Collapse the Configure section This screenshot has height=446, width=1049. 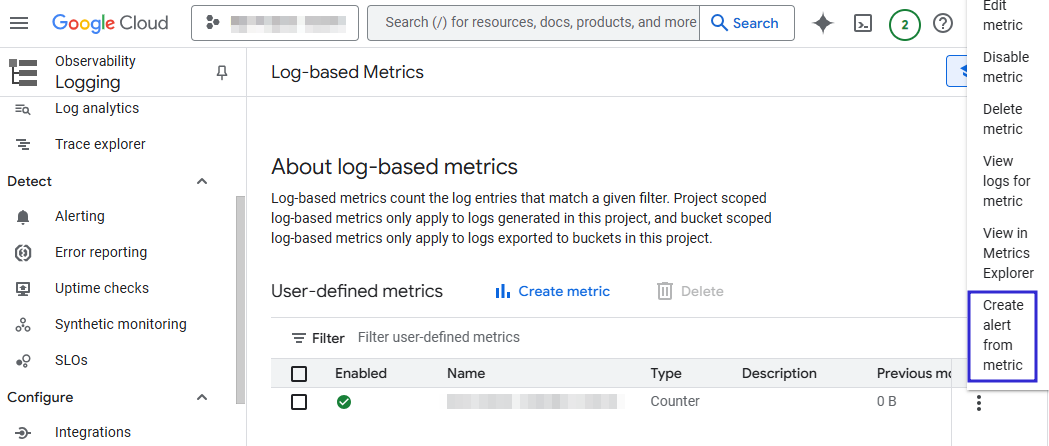(x=202, y=397)
